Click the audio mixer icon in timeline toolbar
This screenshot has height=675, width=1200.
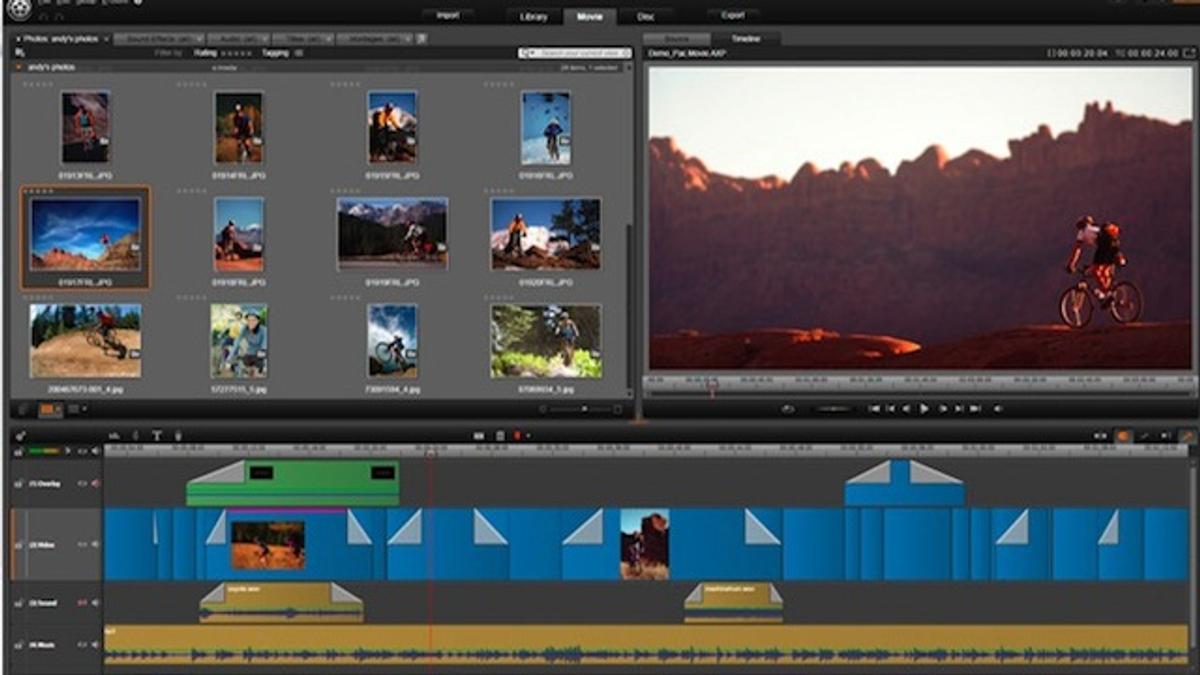coord(114,435)
